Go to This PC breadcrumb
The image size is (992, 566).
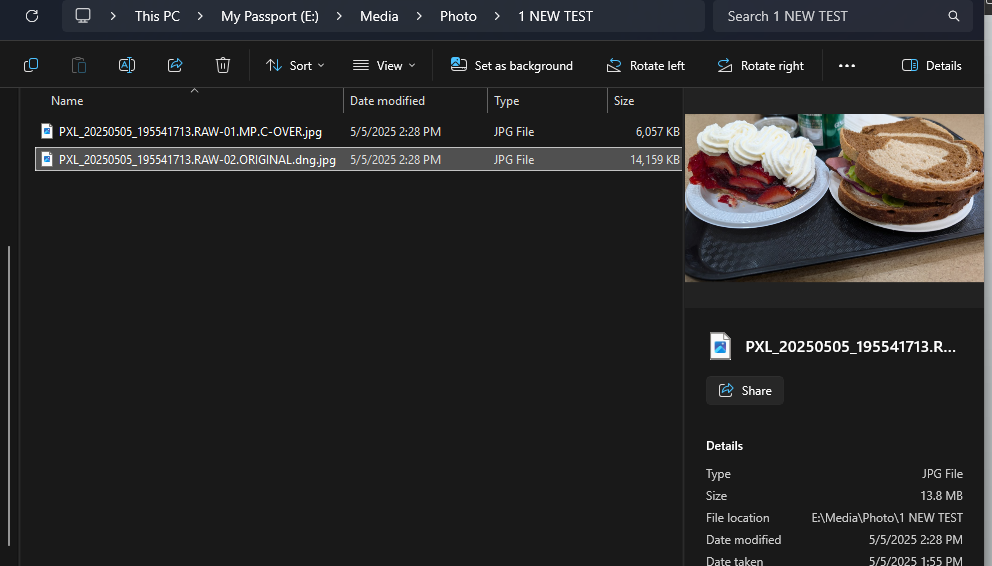[x=157, y=16]
